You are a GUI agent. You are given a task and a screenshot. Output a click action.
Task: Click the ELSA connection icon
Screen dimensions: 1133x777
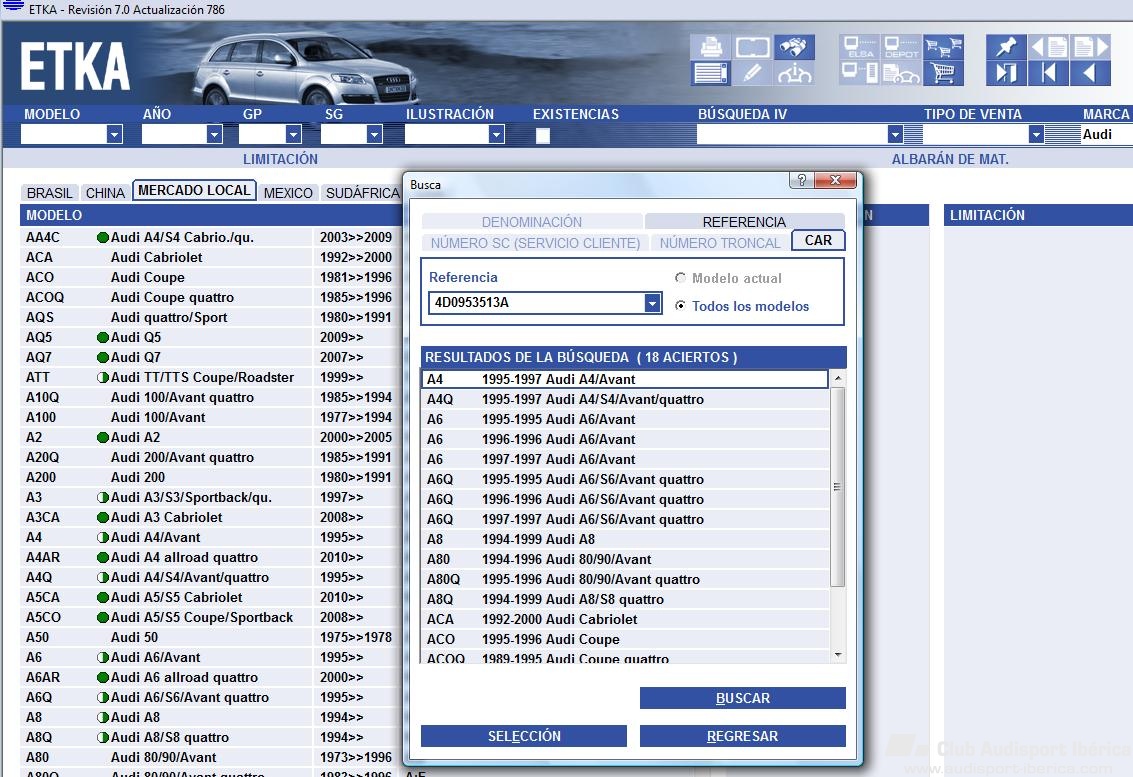click(x=860, y=47)
